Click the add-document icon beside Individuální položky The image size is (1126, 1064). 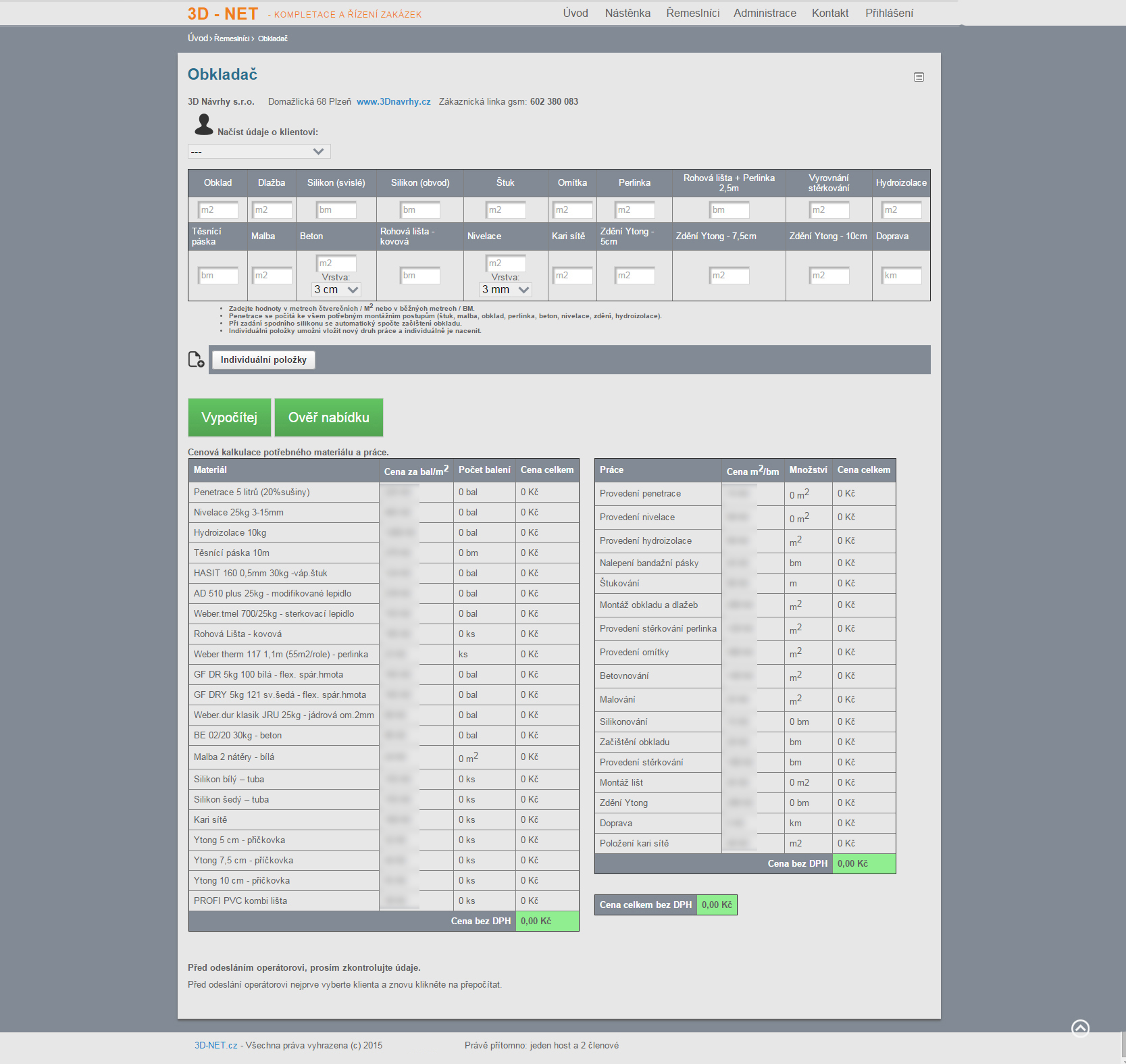coord(196,359)
